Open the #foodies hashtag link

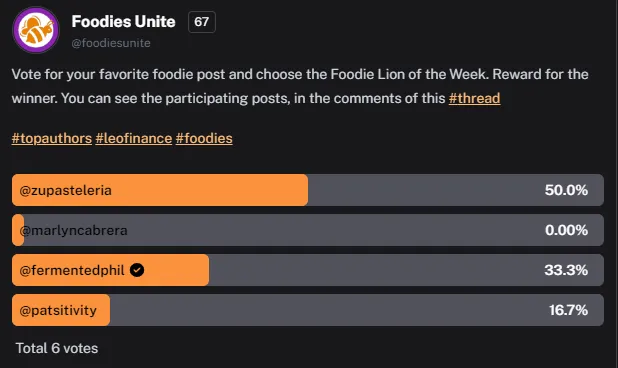click(204, 138)
